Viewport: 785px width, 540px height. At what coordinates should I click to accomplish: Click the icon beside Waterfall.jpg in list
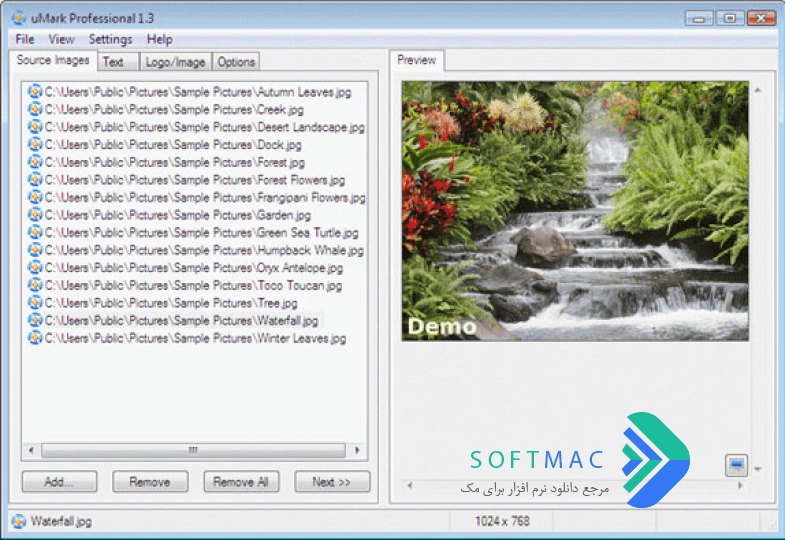35,320
